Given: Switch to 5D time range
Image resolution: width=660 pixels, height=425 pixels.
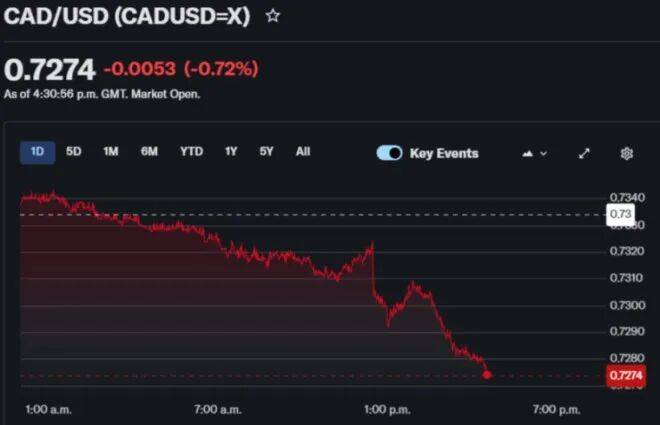Looking at the screenshot, I should [x=74, y=152].
